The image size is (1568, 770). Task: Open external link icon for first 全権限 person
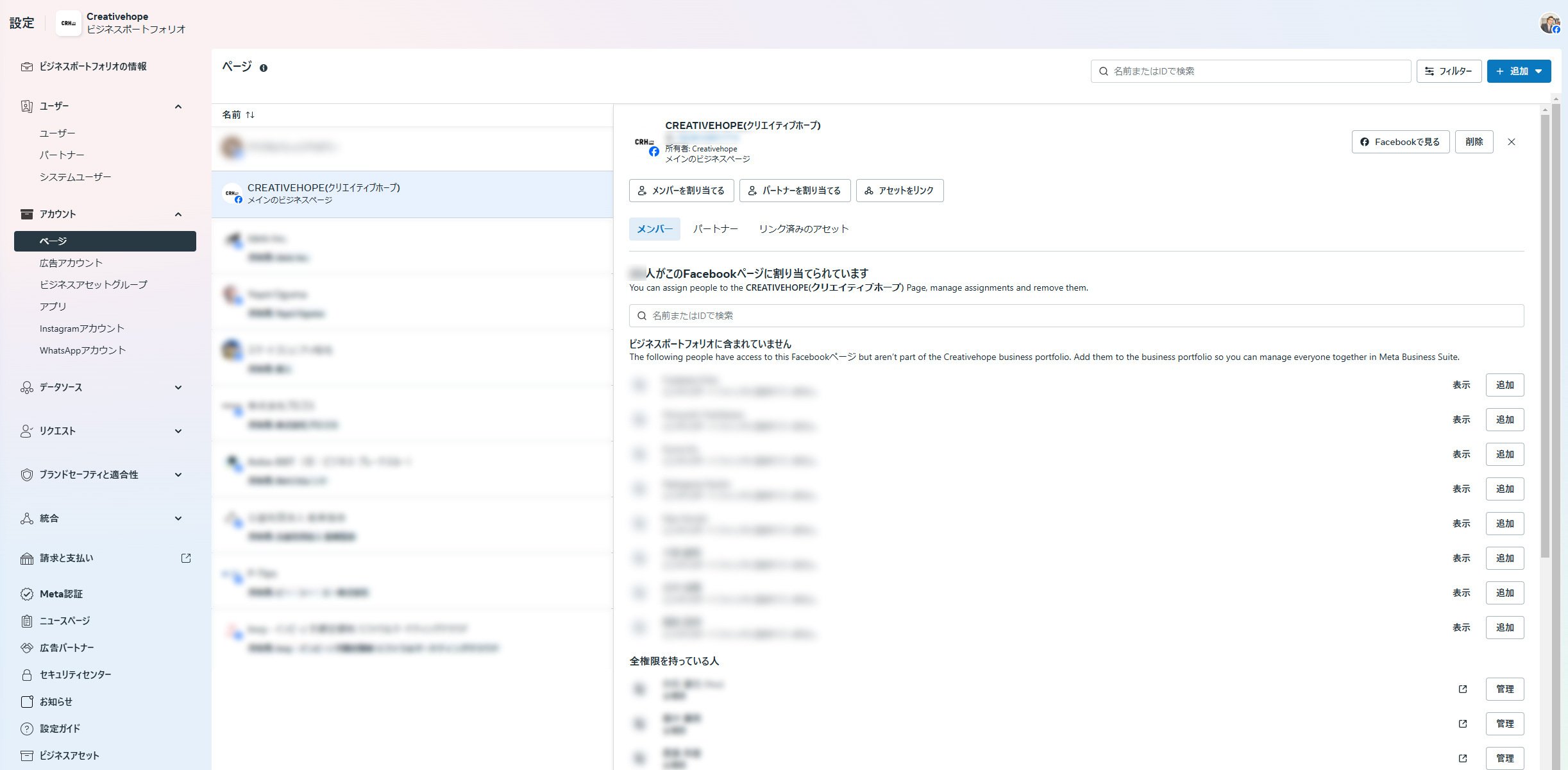pos(1463,689)
